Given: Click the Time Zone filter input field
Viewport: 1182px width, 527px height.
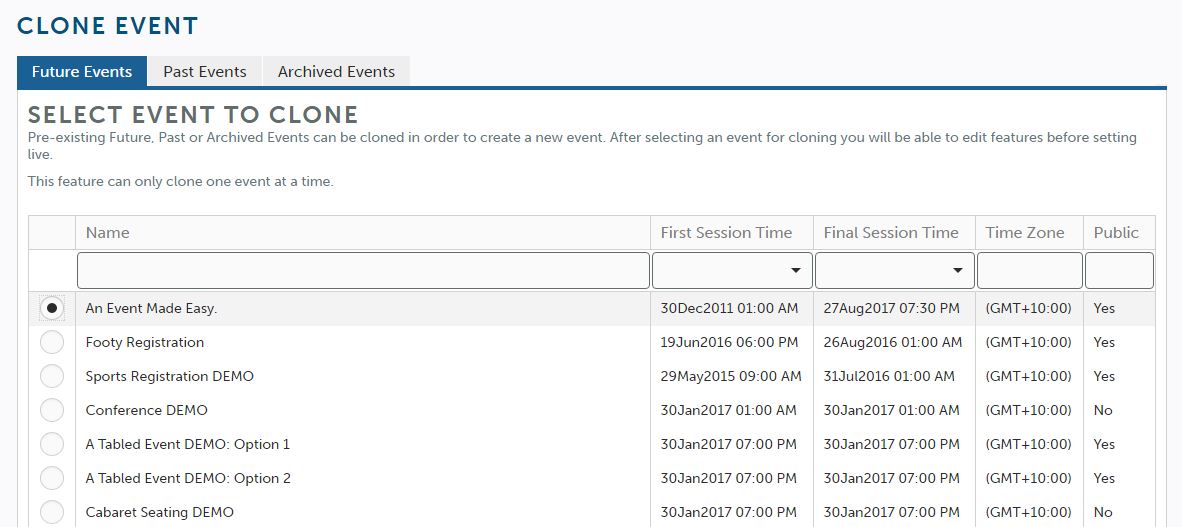Looking at the screenshot, I should coord(1030,271).
